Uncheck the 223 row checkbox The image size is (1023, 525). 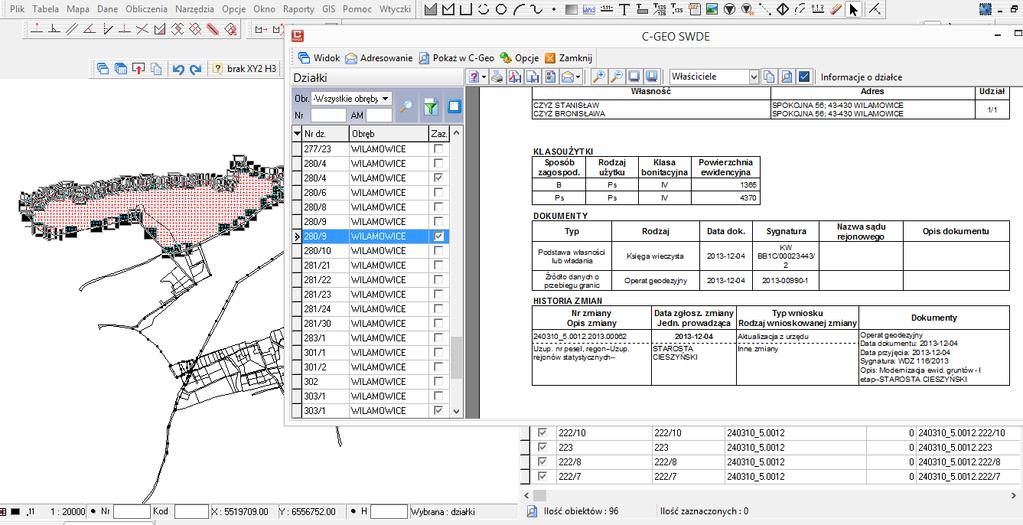coord(542,447)
